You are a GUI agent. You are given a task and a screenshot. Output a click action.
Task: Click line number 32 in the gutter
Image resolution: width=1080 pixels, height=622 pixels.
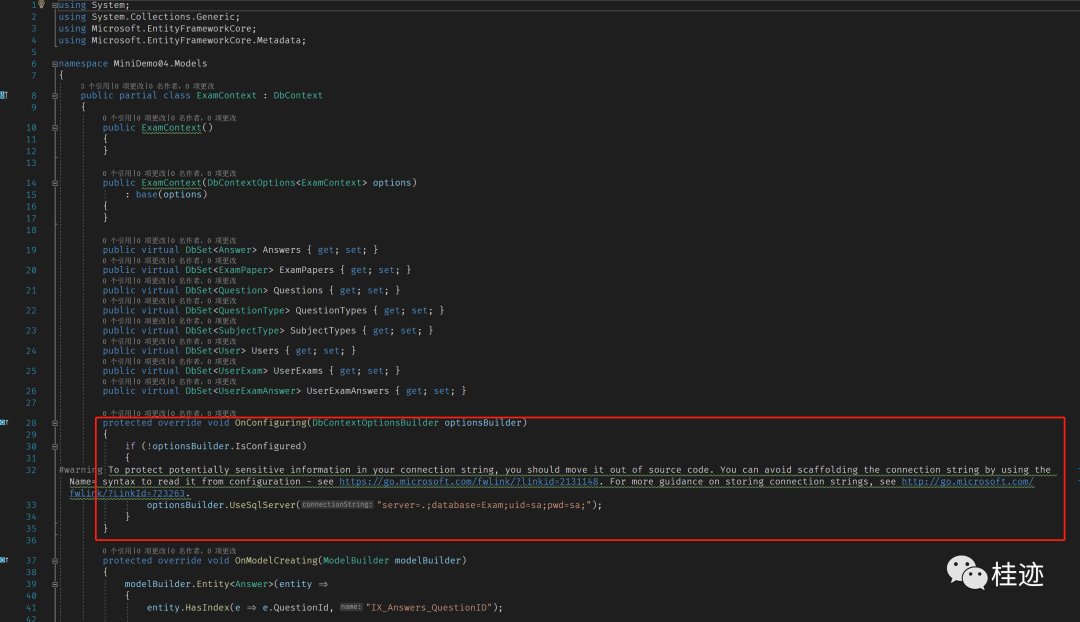pyautogui.click(x=31, y=470)
